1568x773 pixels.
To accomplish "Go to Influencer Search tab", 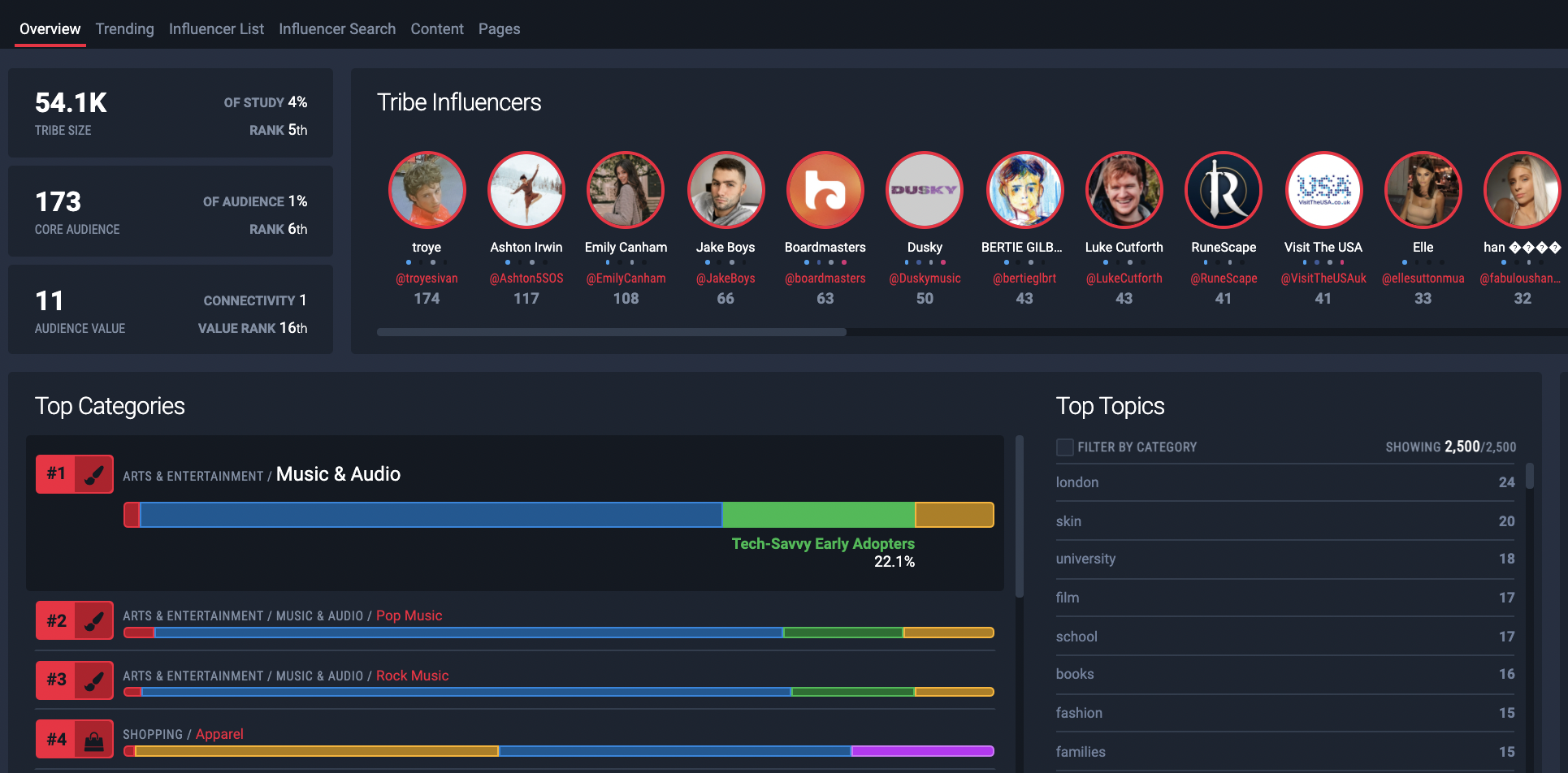I will coord(337,28).
